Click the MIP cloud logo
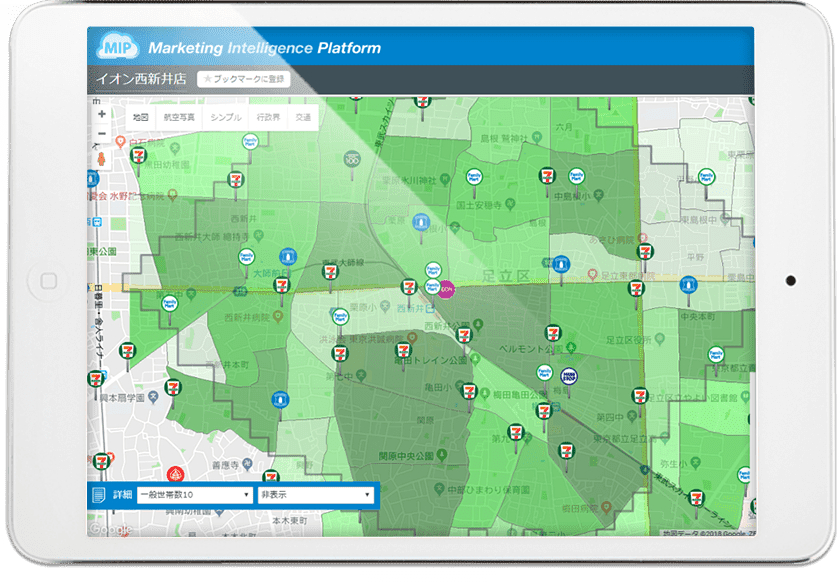840x582 pixels. point(118,48)
